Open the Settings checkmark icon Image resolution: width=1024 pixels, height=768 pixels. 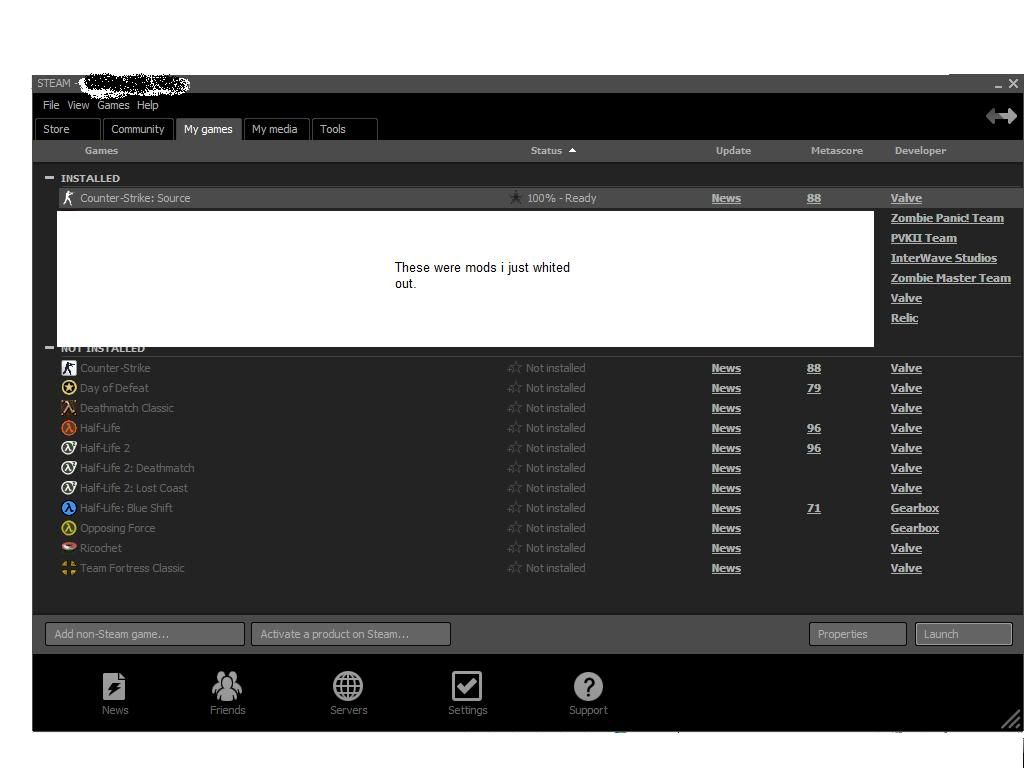pyautogui.click(x=466, y=686)
